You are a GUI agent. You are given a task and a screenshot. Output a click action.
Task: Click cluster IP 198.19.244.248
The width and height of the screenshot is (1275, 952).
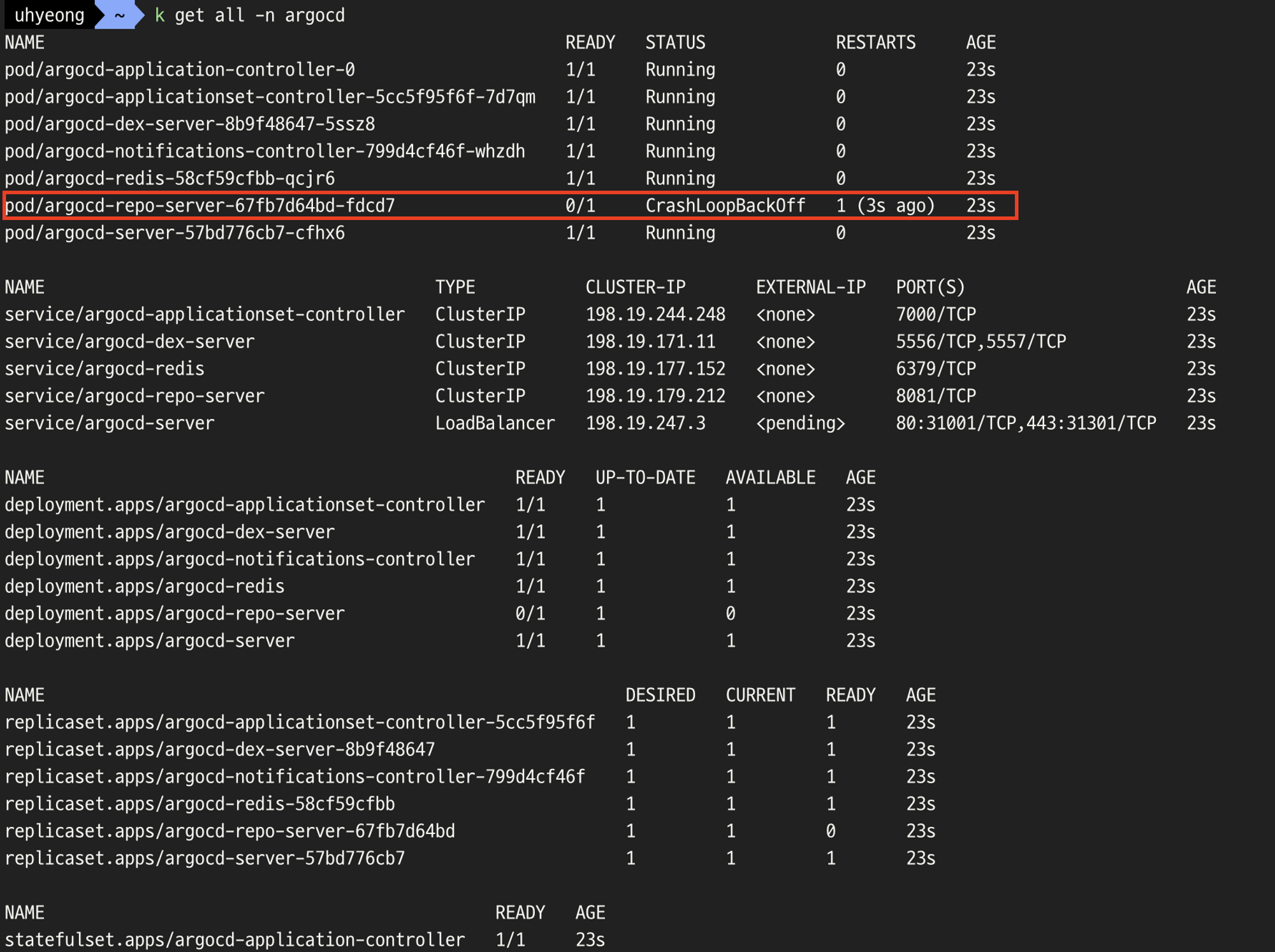(x=655, y=314)
